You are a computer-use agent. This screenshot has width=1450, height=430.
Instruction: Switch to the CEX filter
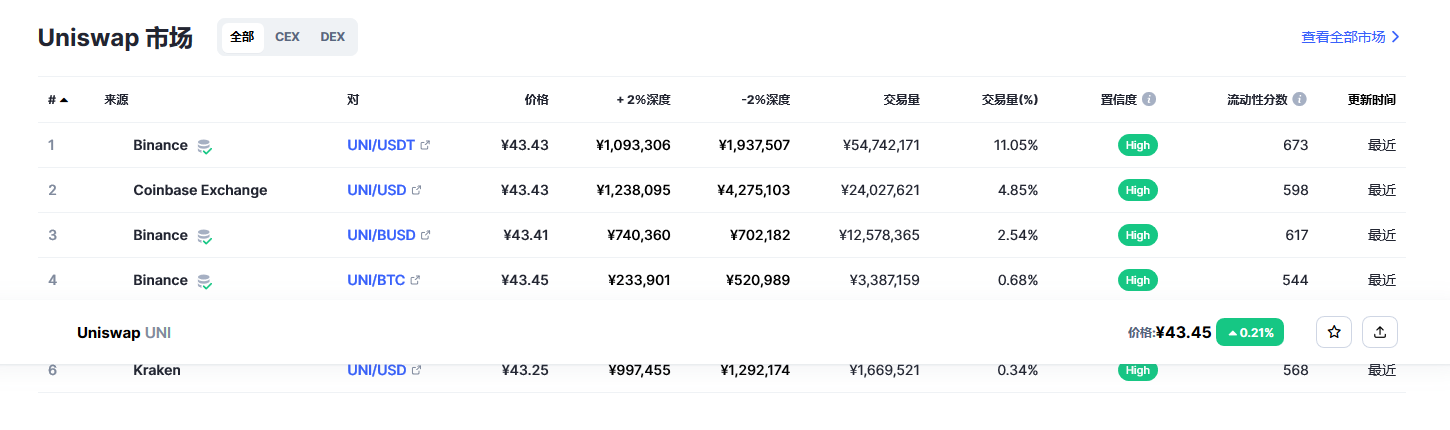[x=287, y=37]
